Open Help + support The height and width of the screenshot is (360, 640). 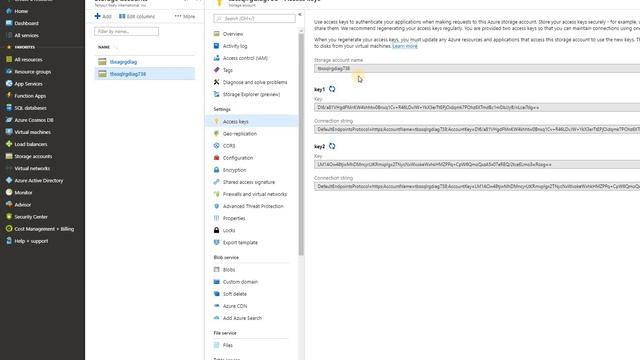[x=31, y=241]
